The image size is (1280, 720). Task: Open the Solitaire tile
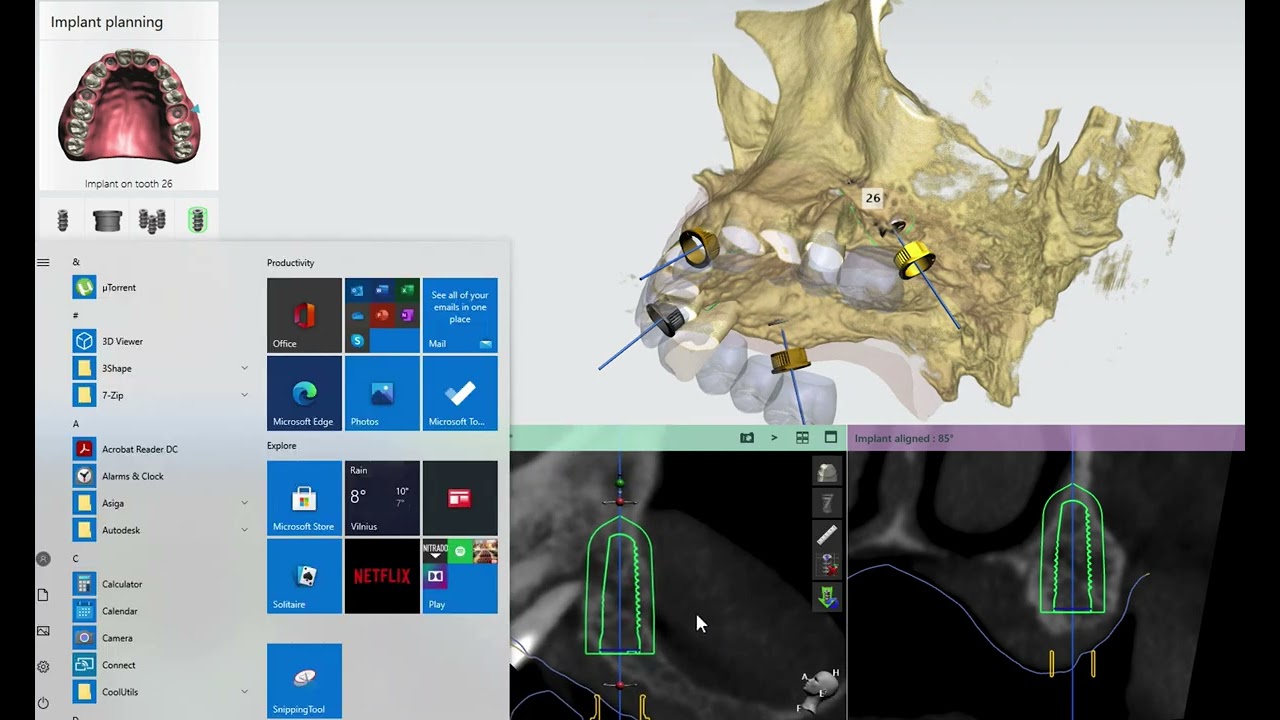[x=305, y=576]
